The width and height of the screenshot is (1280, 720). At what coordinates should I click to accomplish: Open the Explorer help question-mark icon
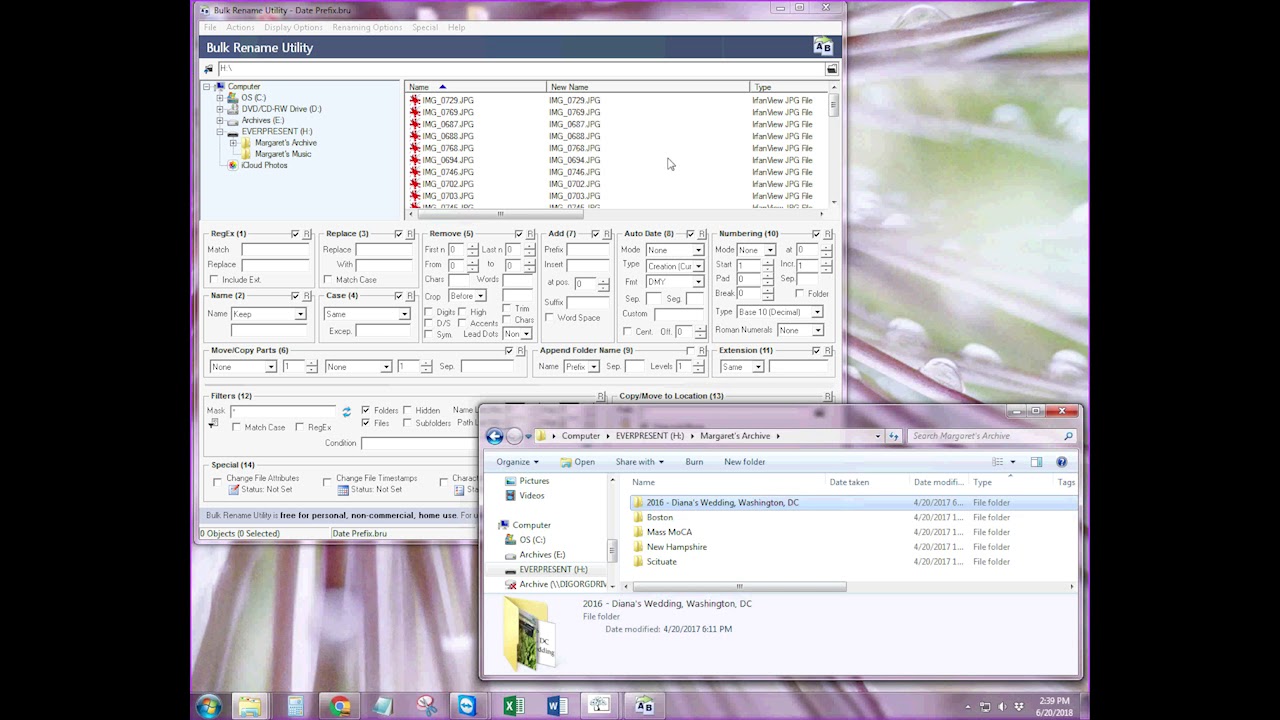tap(1062, 462)
